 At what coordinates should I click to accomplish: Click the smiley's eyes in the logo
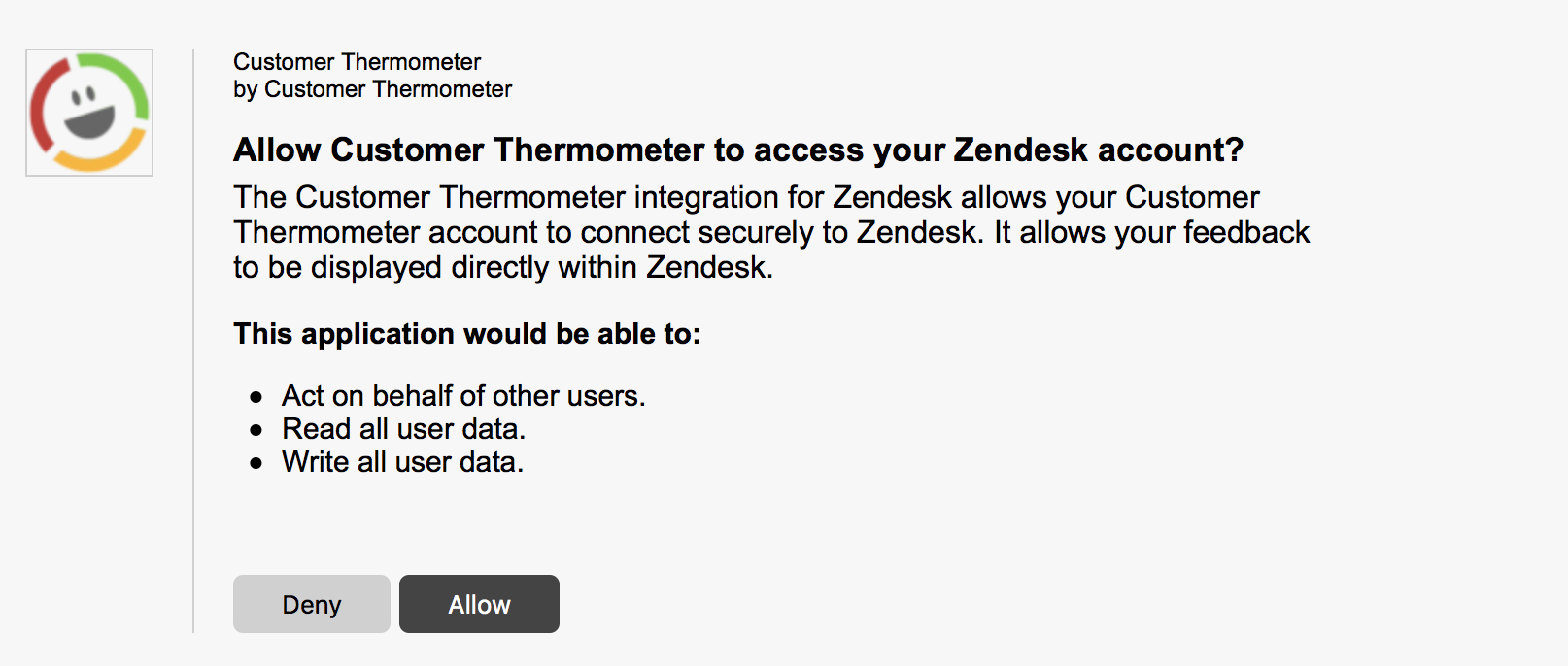tap(85, 96)
